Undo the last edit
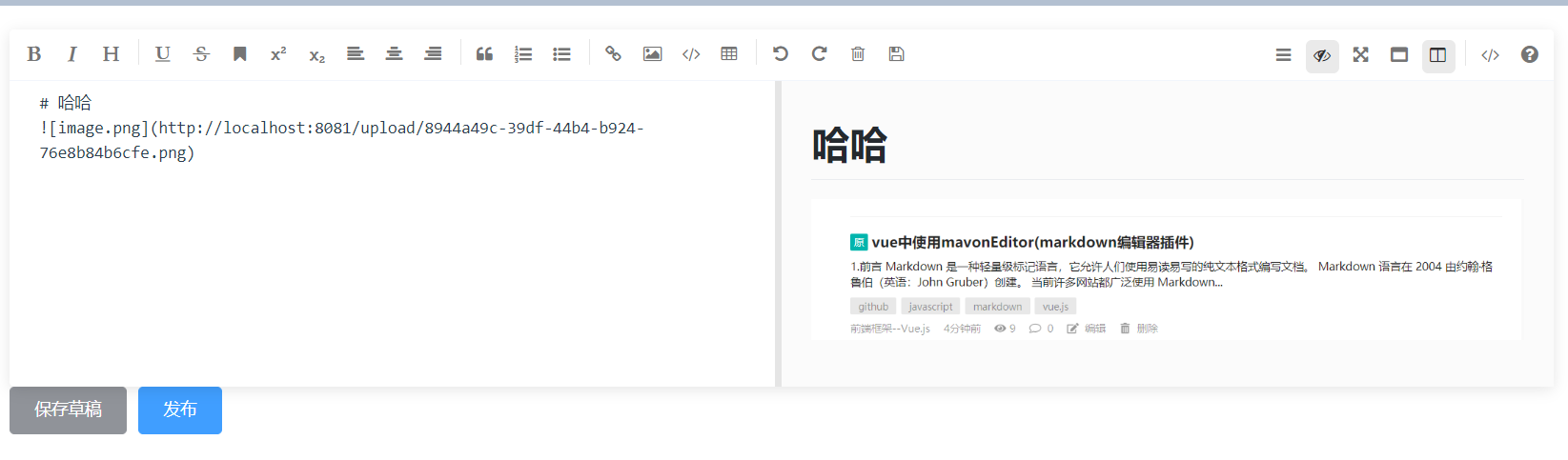The height and width of the screenshot is (460, 1568). click(x=781, y=54)
